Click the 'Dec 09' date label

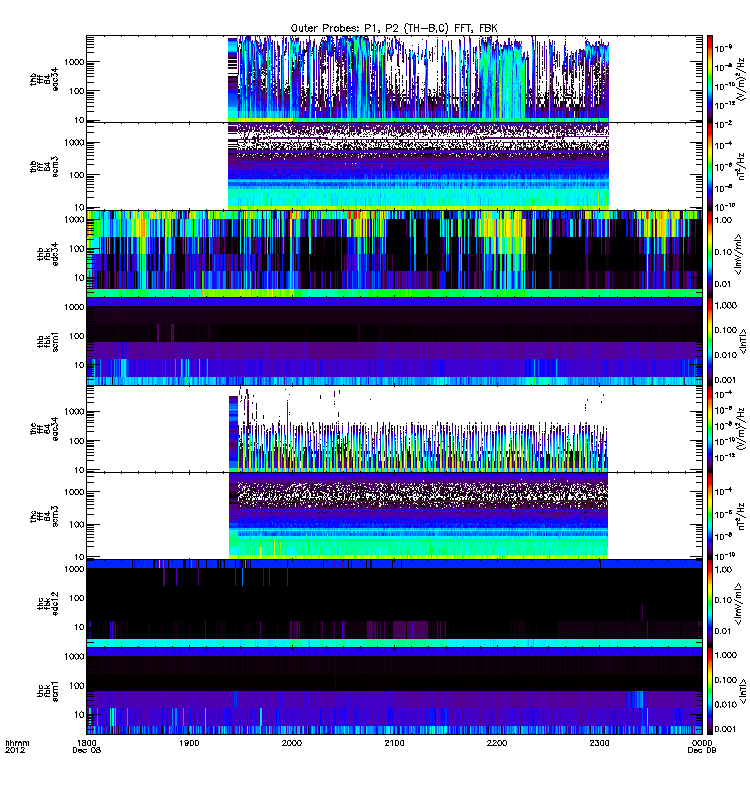702,751
